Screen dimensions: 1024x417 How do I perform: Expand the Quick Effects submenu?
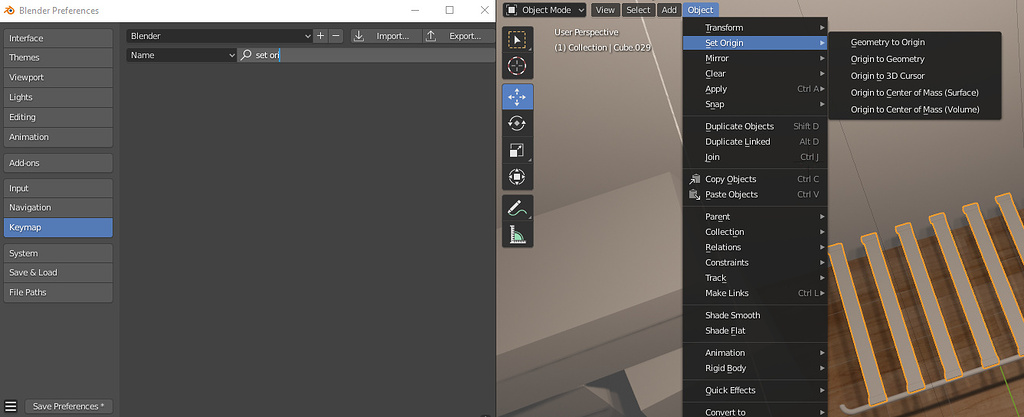[755, 390]
